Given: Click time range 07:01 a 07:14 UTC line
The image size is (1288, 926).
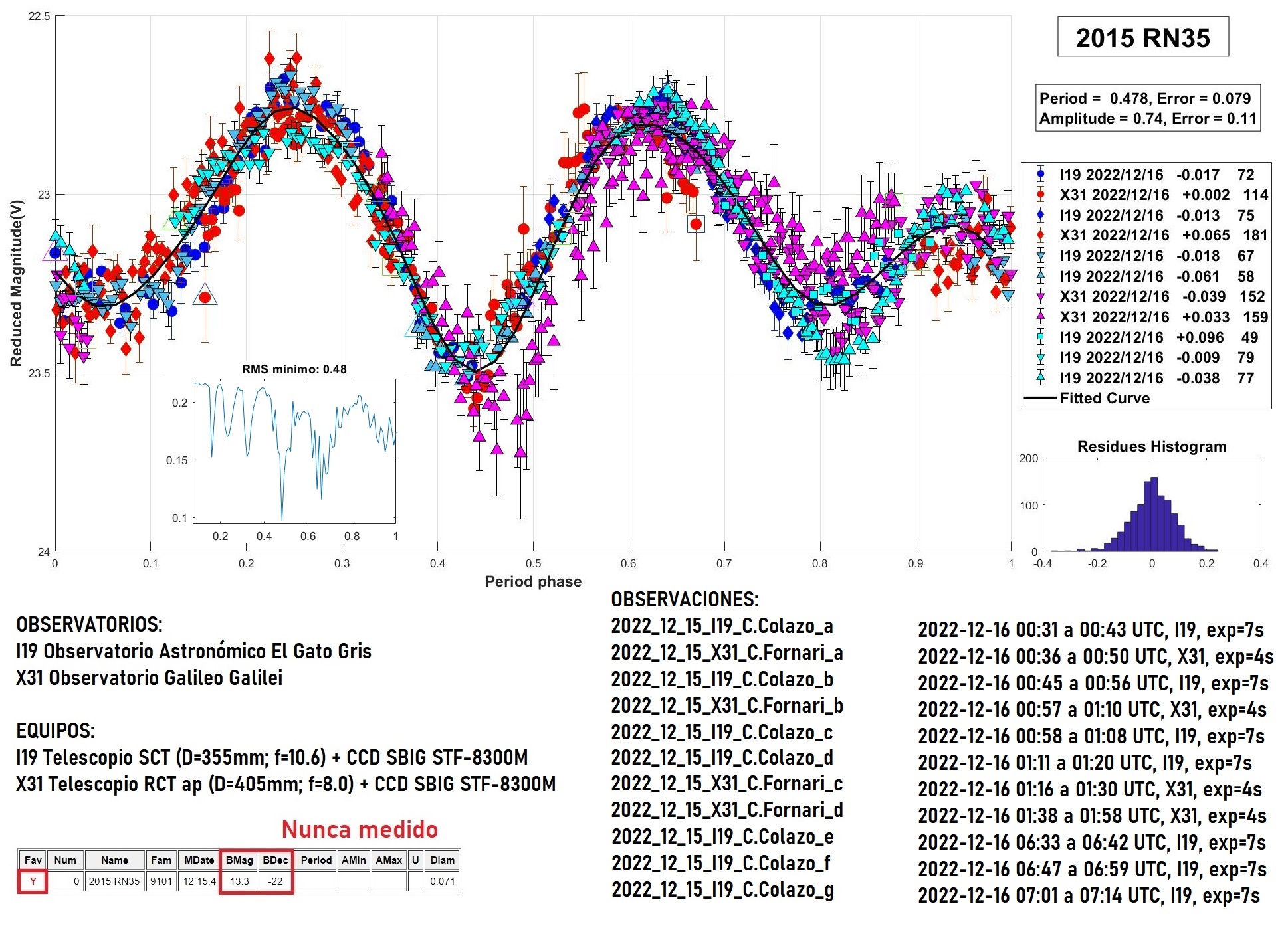Looking at the screenshot, I should coord(1089,895).
